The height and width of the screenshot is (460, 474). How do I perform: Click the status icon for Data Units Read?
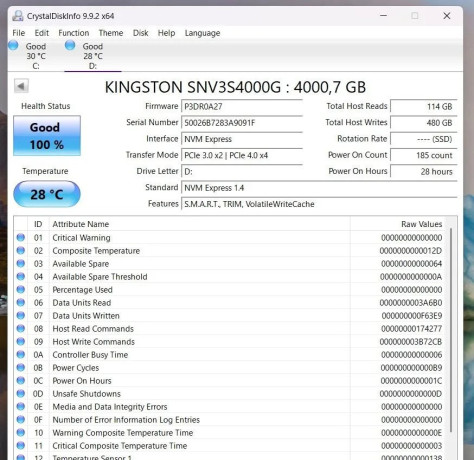click(21, 302)
